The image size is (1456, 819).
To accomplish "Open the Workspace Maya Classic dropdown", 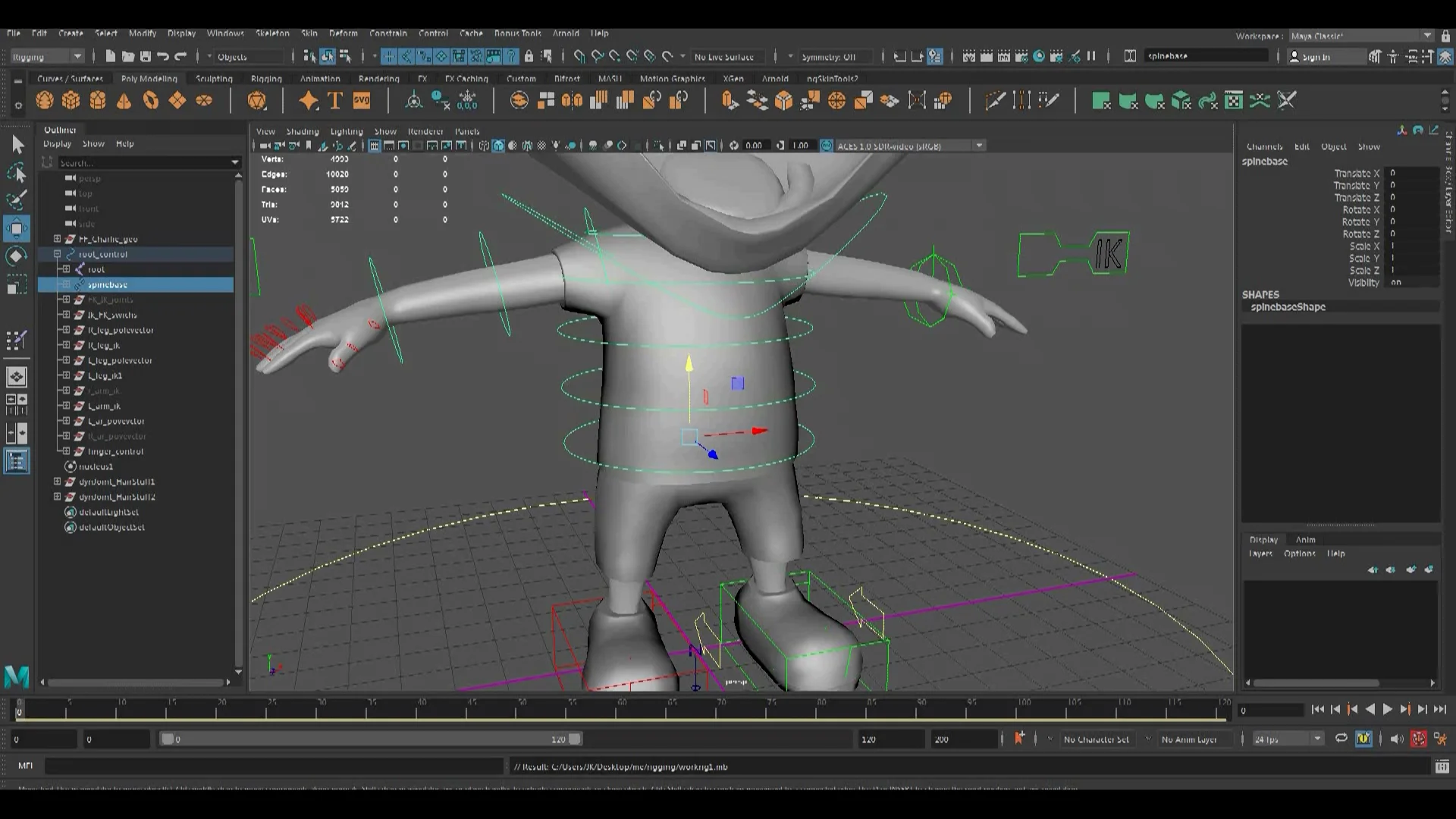I will (1361, 36).
